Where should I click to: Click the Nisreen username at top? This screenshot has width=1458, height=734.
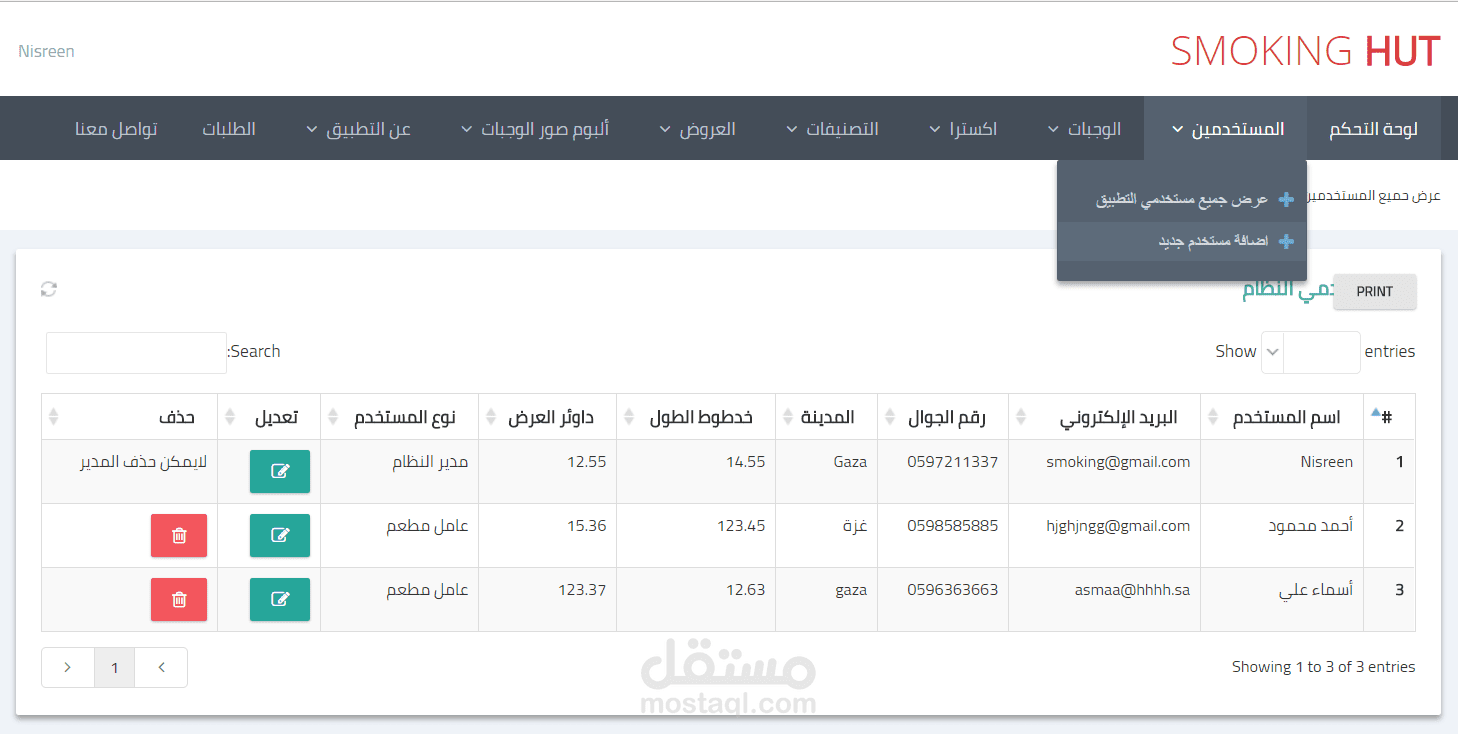(46, 51)
